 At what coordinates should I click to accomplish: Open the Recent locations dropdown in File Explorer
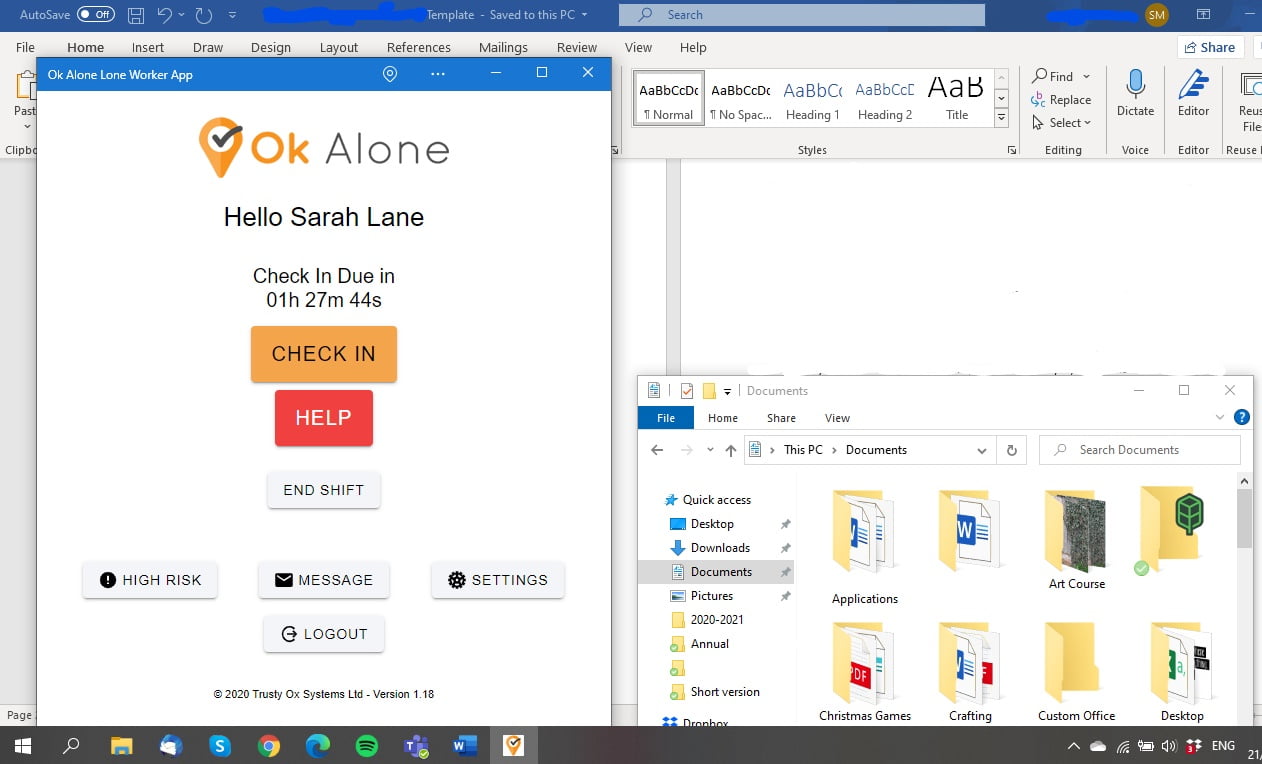[710, 450]
